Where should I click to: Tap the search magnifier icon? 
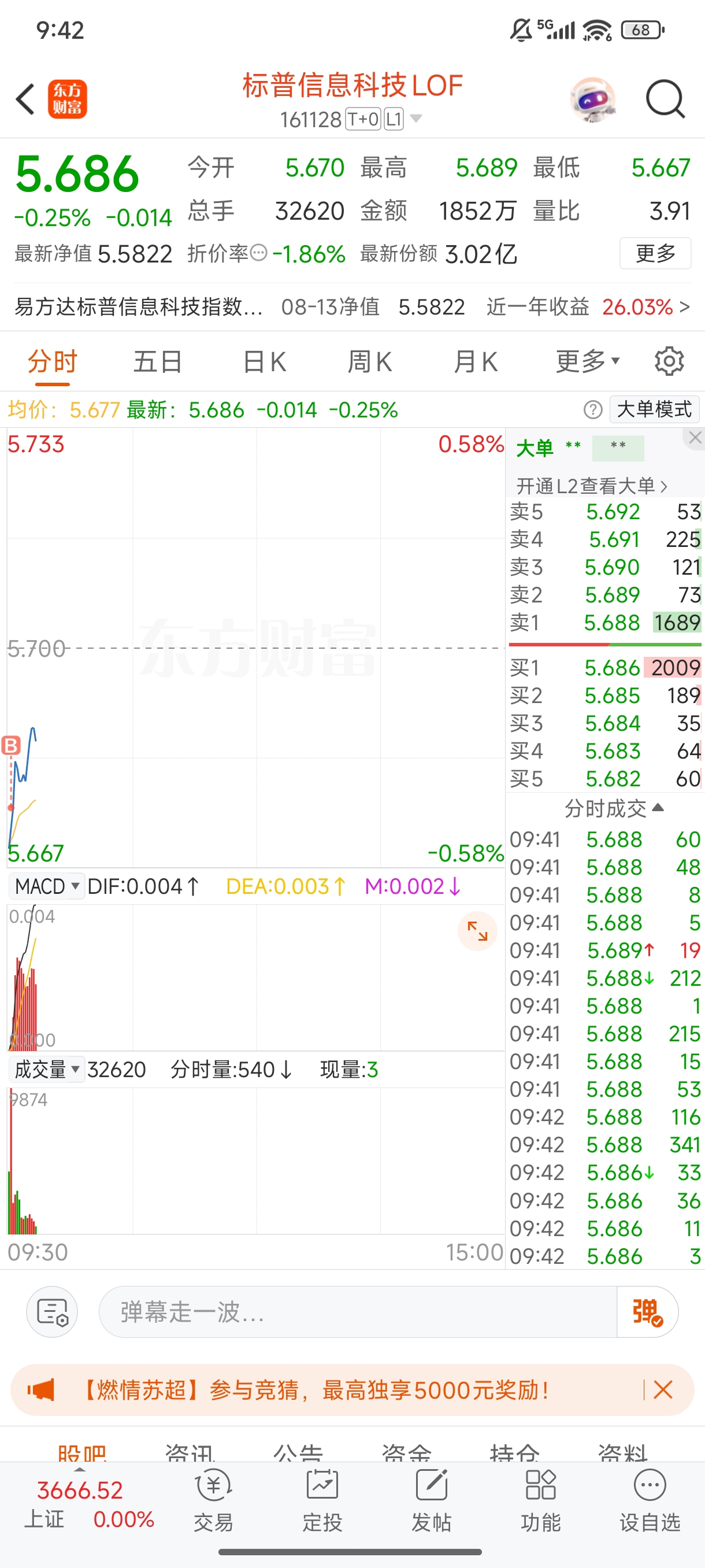pyautogui.click(x=666, y=99)
